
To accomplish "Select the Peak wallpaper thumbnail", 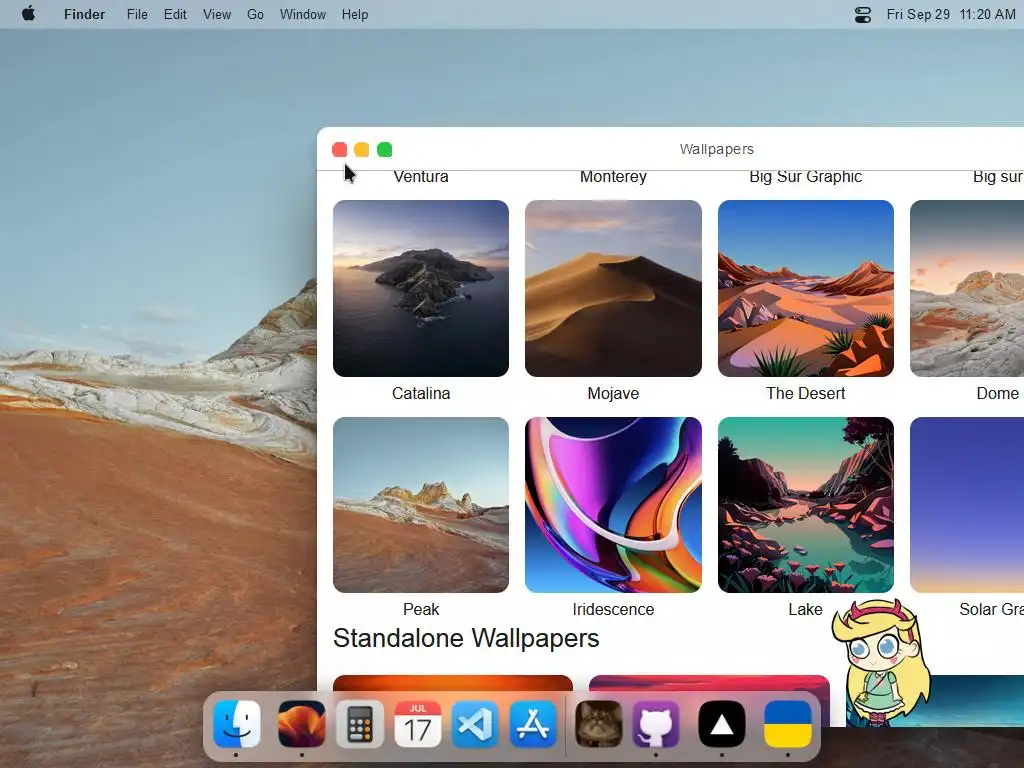I will [x=421, y=505].
